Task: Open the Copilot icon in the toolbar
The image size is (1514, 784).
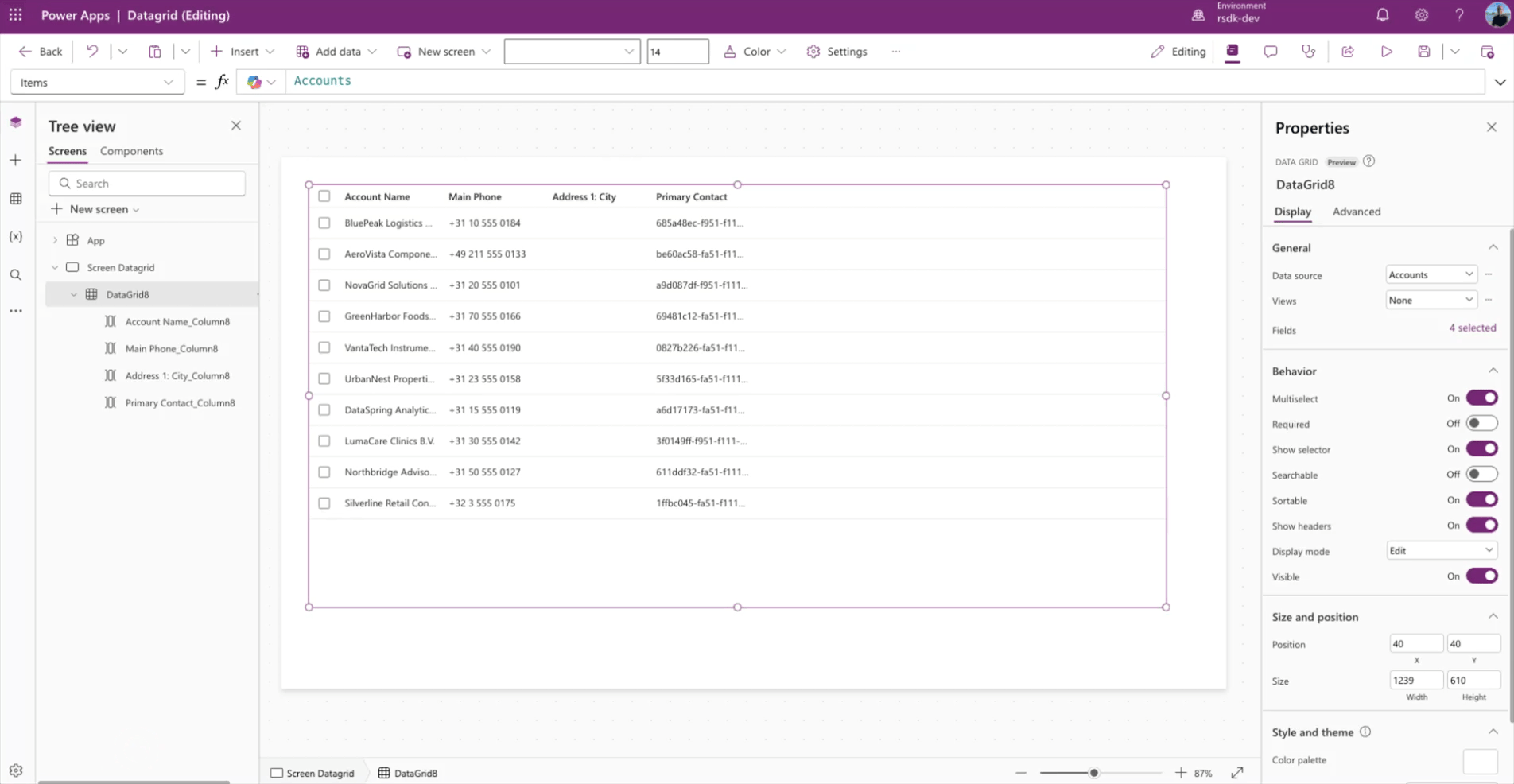Action: coord(1232,52)
